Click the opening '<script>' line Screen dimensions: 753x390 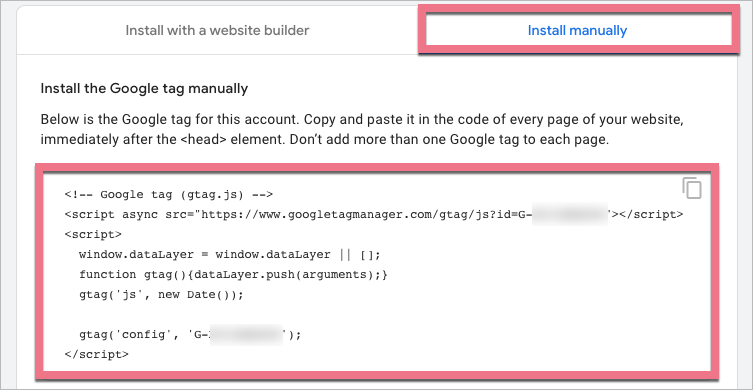pyautogui.click(x=93, y=235)
